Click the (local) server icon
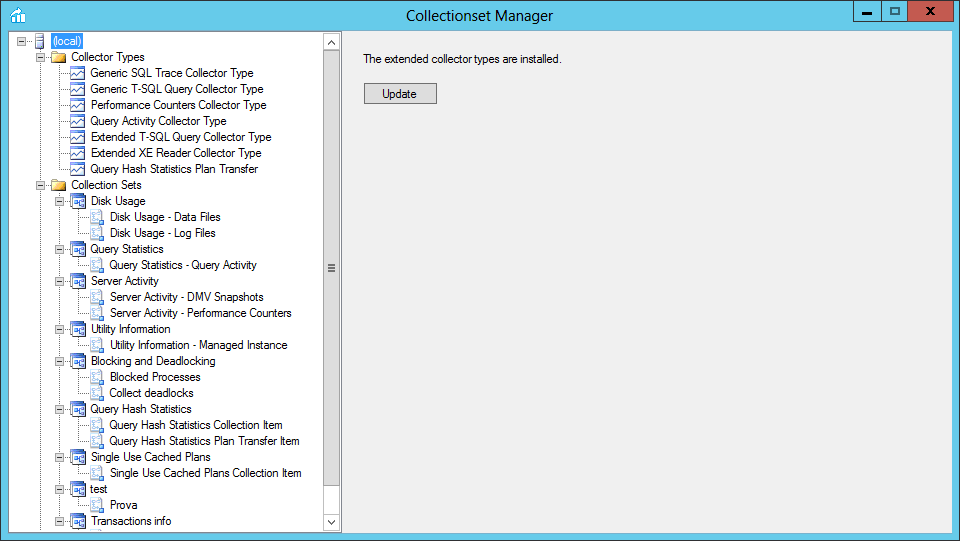The height and width of the screenshot is (541, 960). tap(40, 42)
